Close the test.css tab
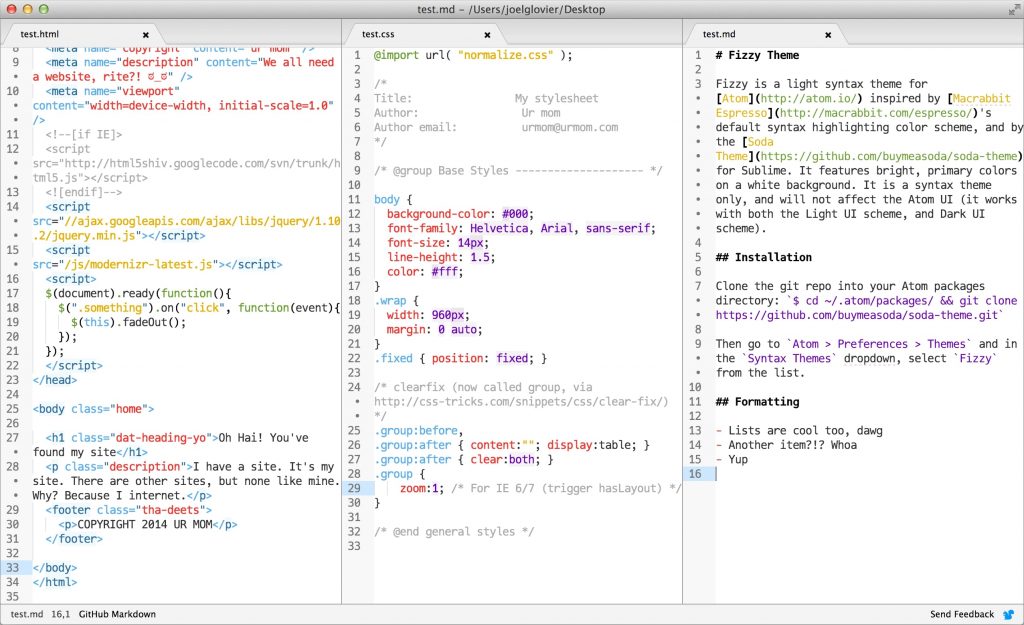Screen dimensions: 1024x625 coord(487,34)
